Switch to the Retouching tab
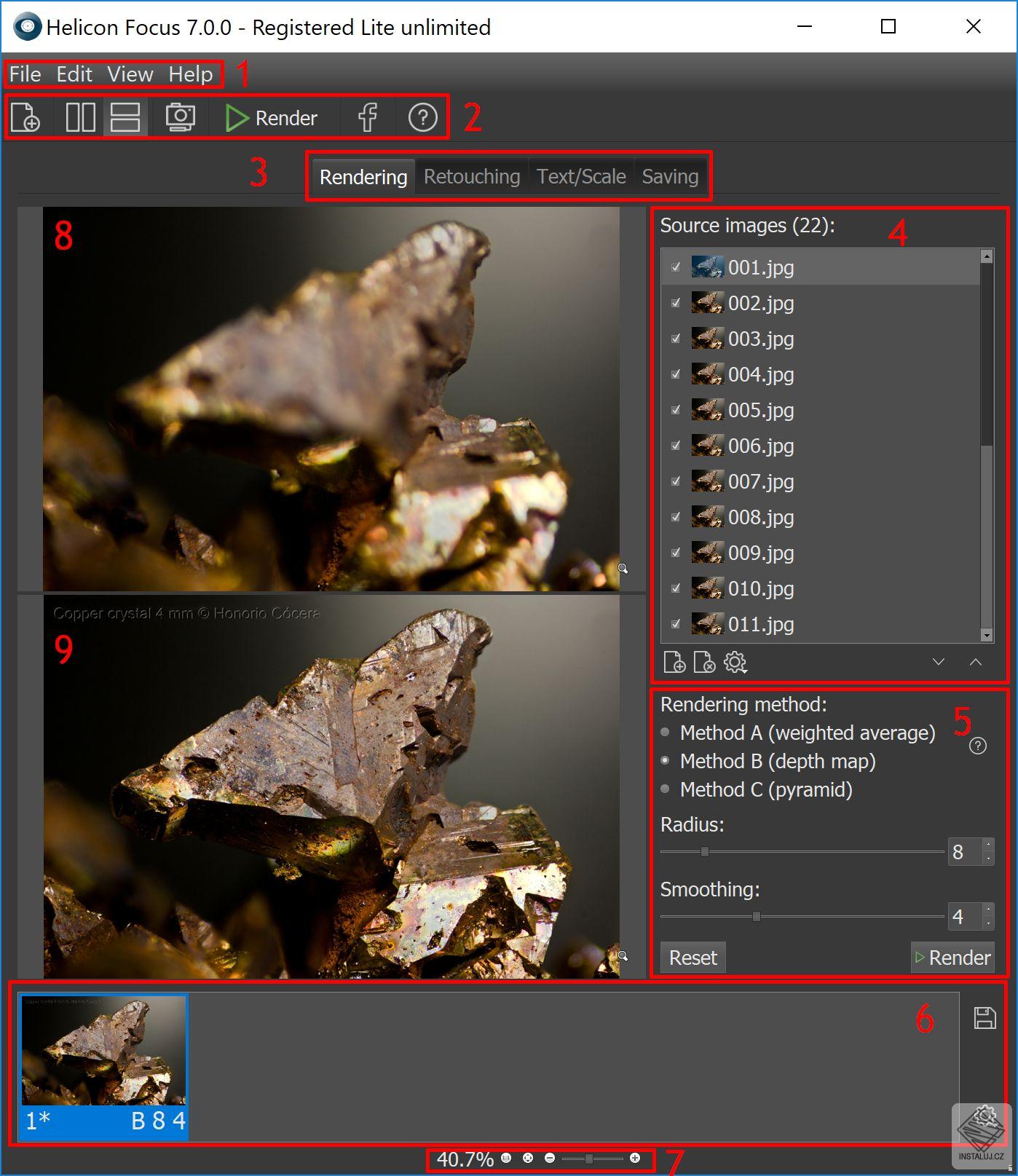Screen dimensions: 1018x1176 (x=472, y=176)
